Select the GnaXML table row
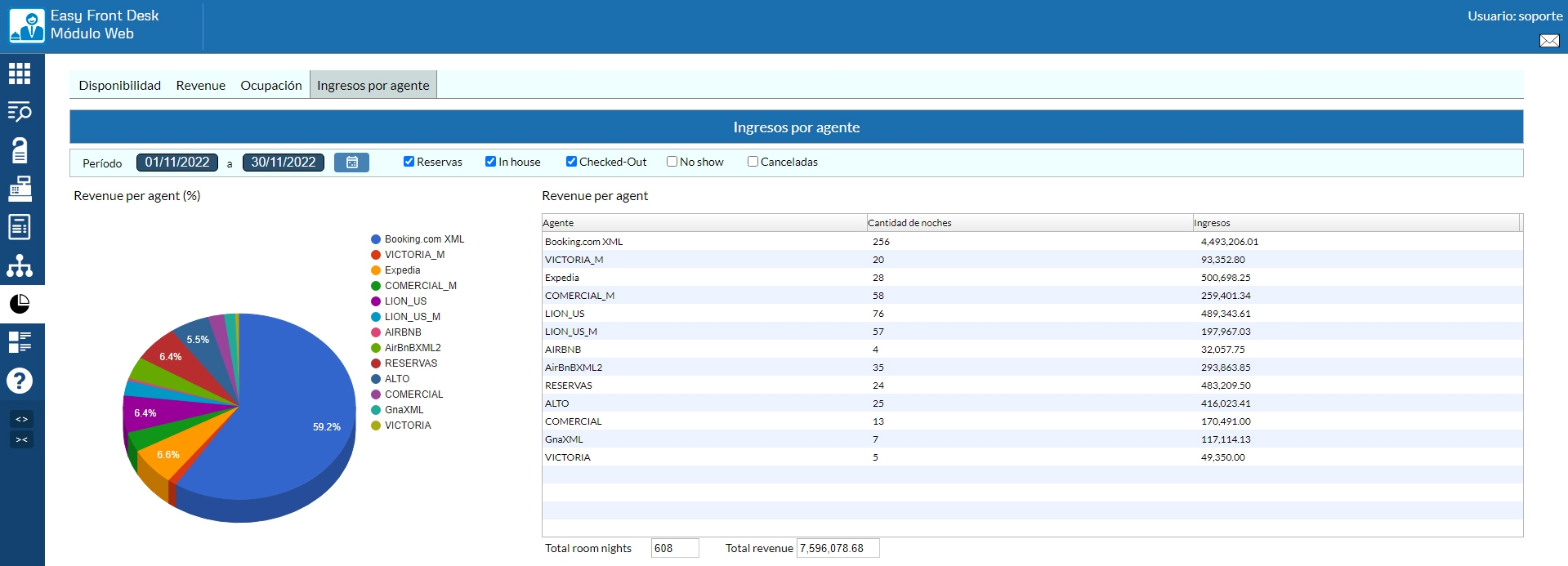 click(1032, 439)
